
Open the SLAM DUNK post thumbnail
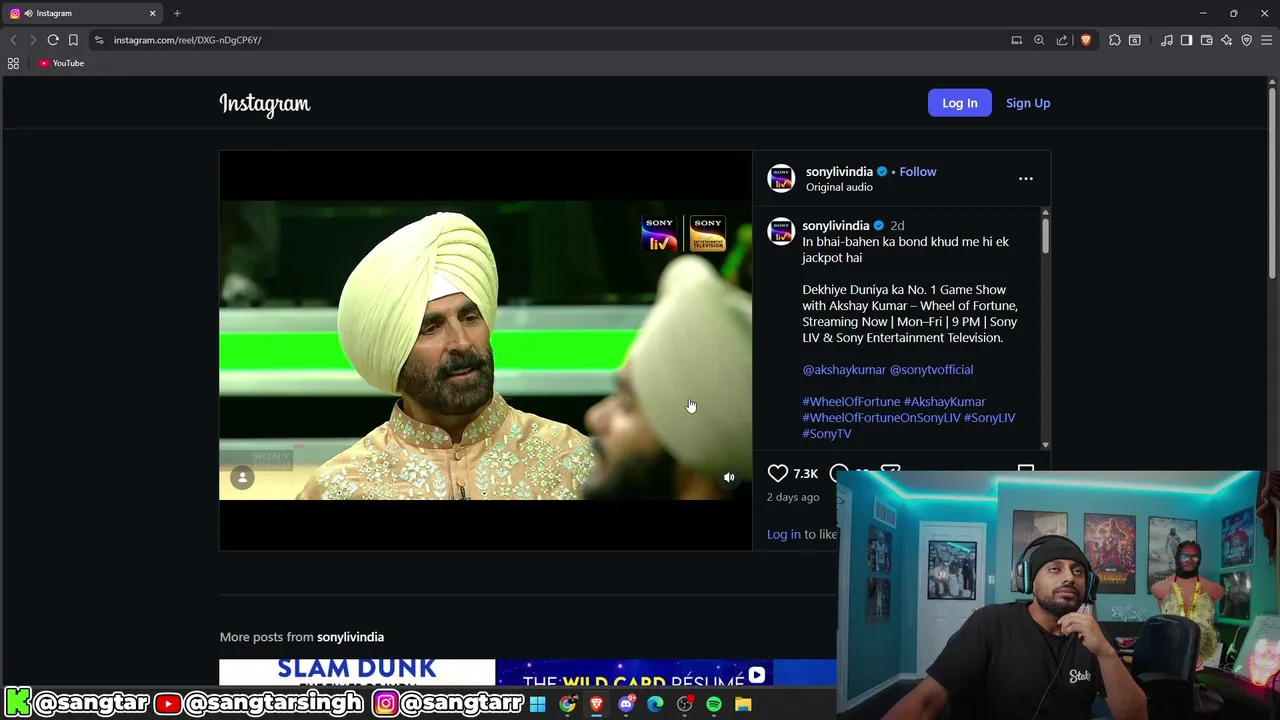coord(357,672)
